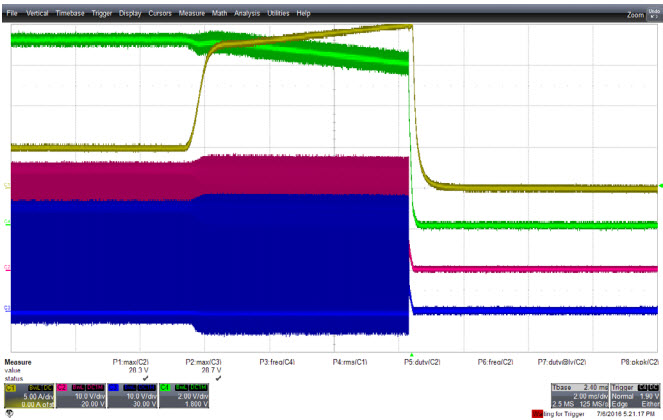
Task: Expand the Math menu
Action: [219, 13]
